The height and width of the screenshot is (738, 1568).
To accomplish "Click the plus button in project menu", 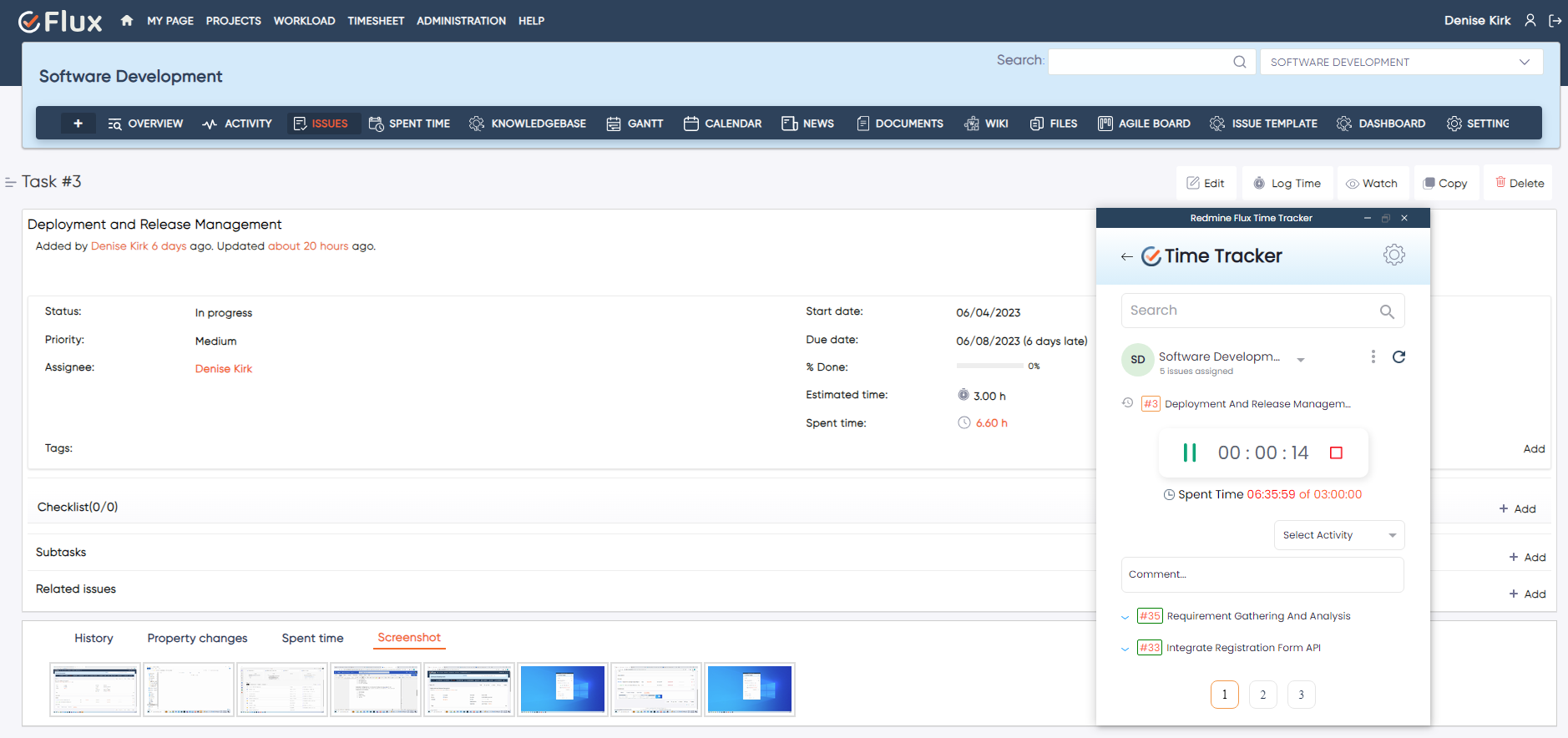I will (x=78, y=124).
